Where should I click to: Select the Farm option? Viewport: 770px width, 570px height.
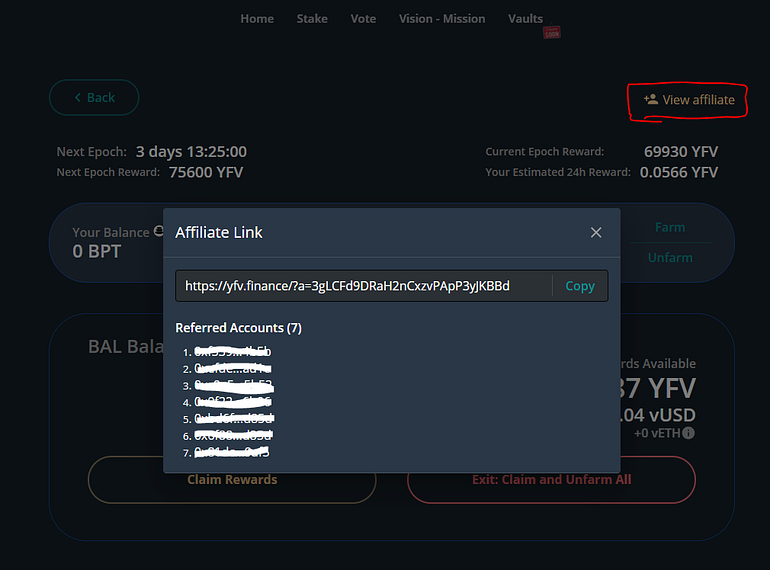[670, 227]
